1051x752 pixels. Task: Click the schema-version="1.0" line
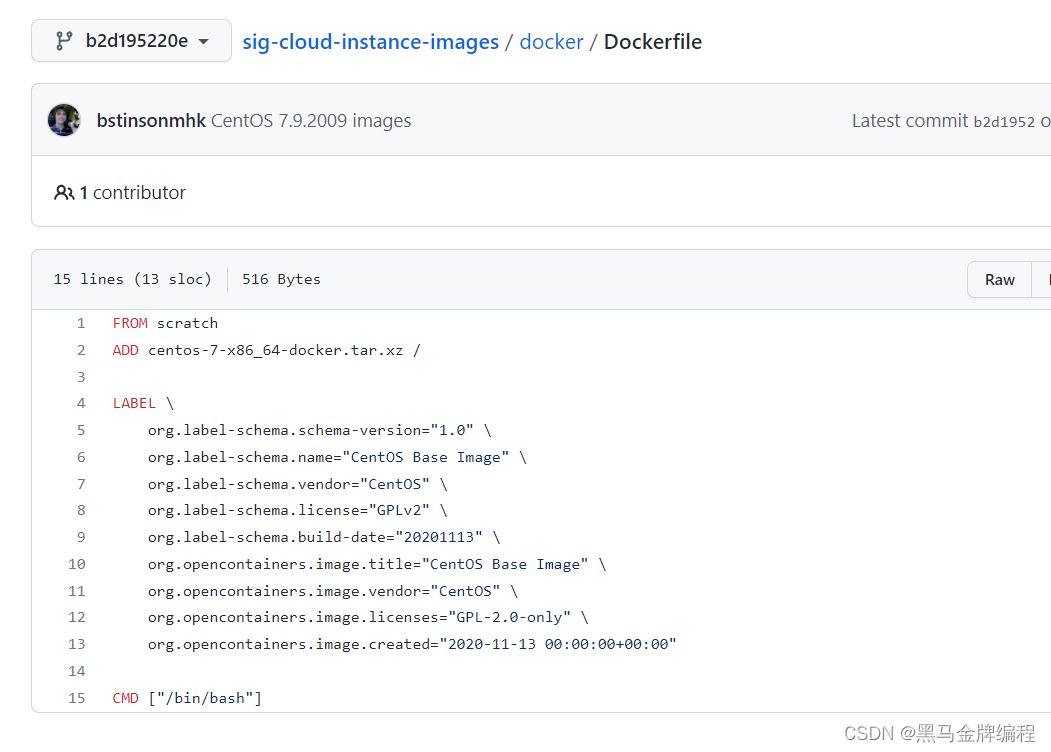[x=320, y=430]
